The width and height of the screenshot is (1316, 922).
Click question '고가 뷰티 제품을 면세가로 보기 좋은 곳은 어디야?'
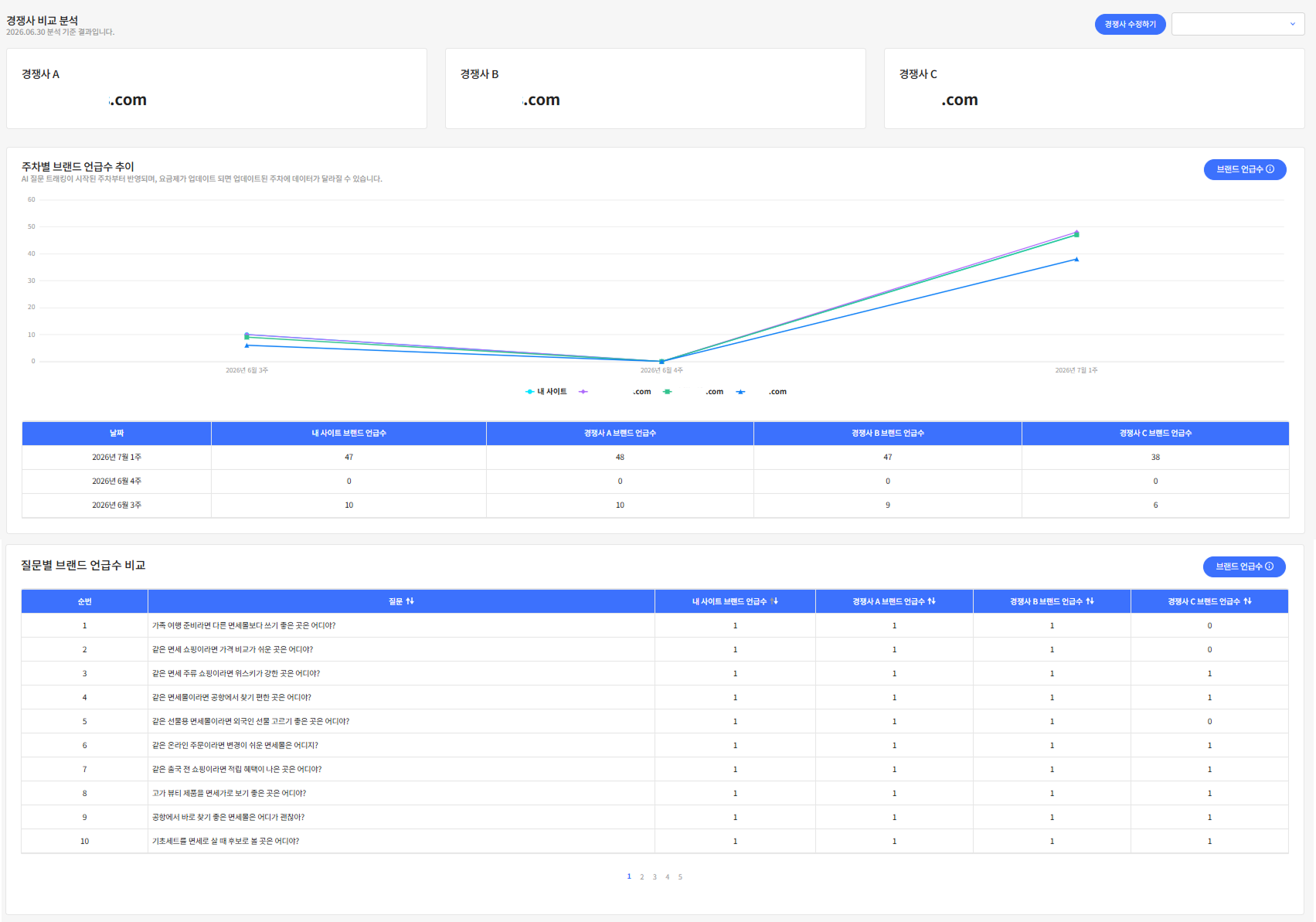(229, 794)
